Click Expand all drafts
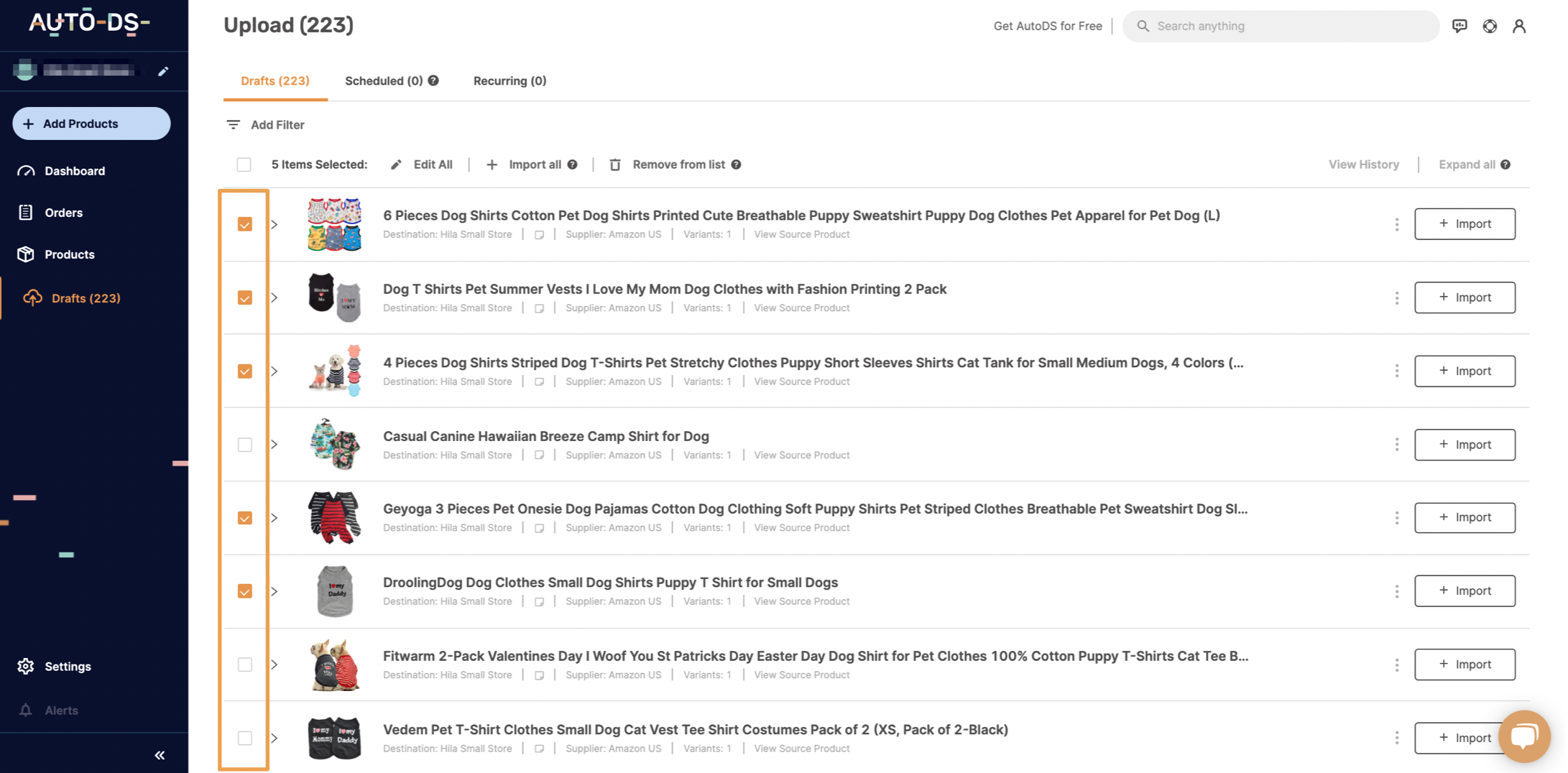 click(x=1466, y=165)
